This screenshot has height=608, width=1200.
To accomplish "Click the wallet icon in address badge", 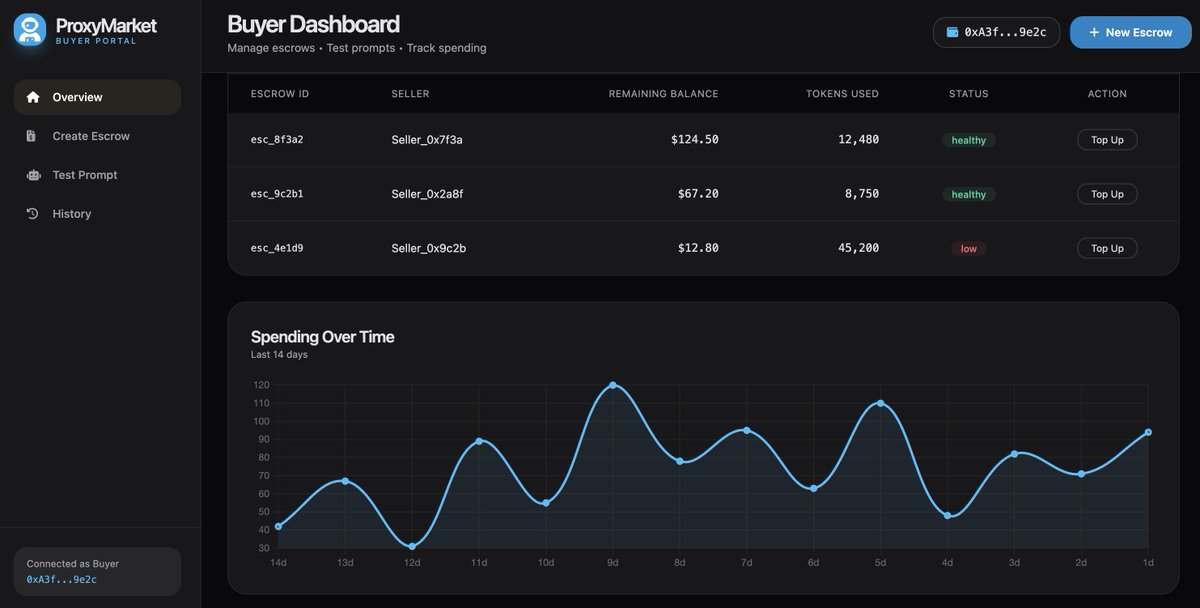I will click(x=952, y=32).
